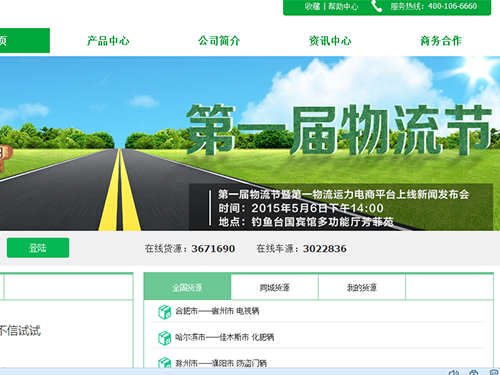Go to the green 首页 navigation item
The height and width of the screenshot is (375, 500).
(x=25, y=40)
